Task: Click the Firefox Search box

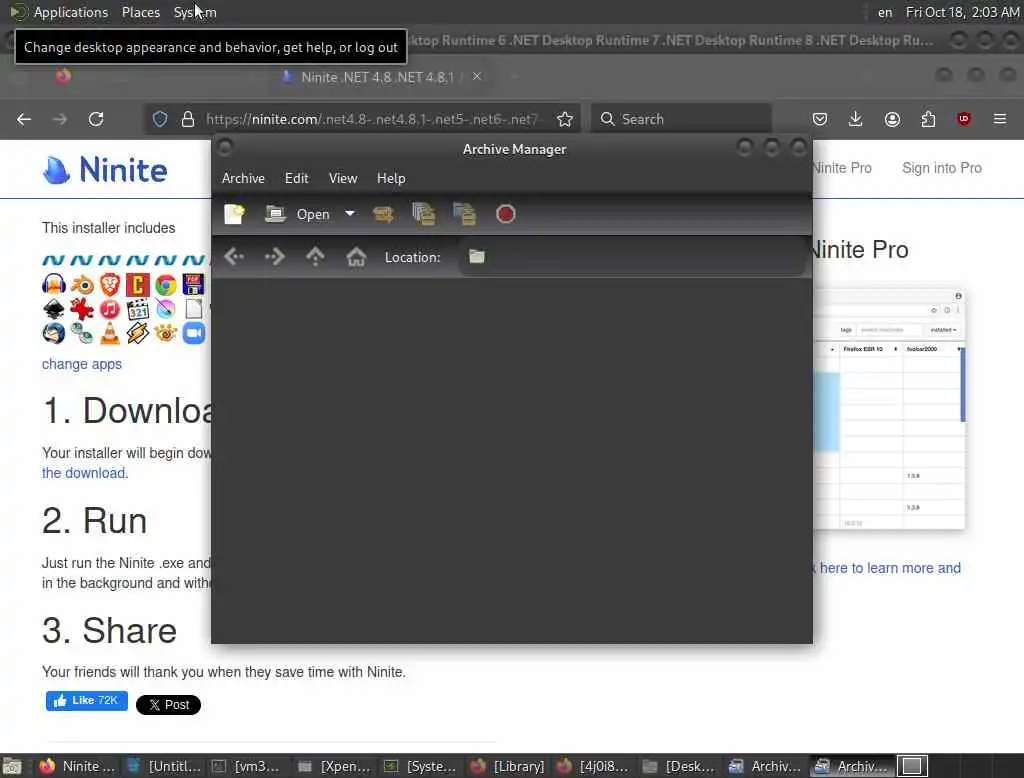Action: (x=681, y=119)
